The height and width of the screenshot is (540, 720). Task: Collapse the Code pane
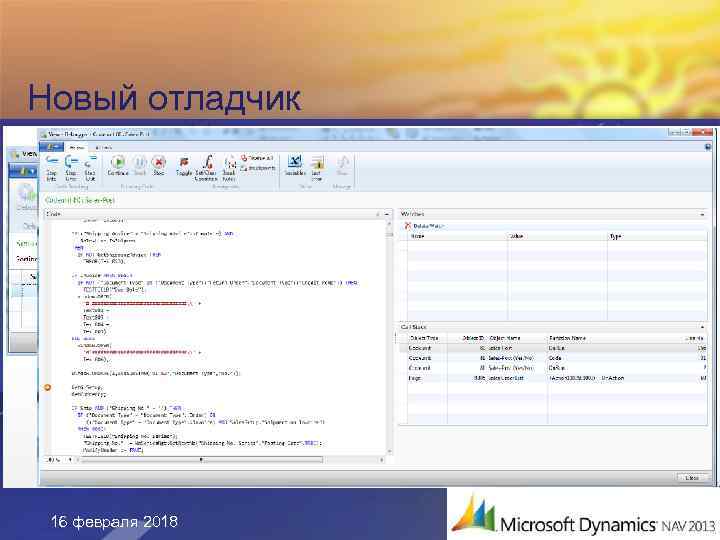[387, 214]
